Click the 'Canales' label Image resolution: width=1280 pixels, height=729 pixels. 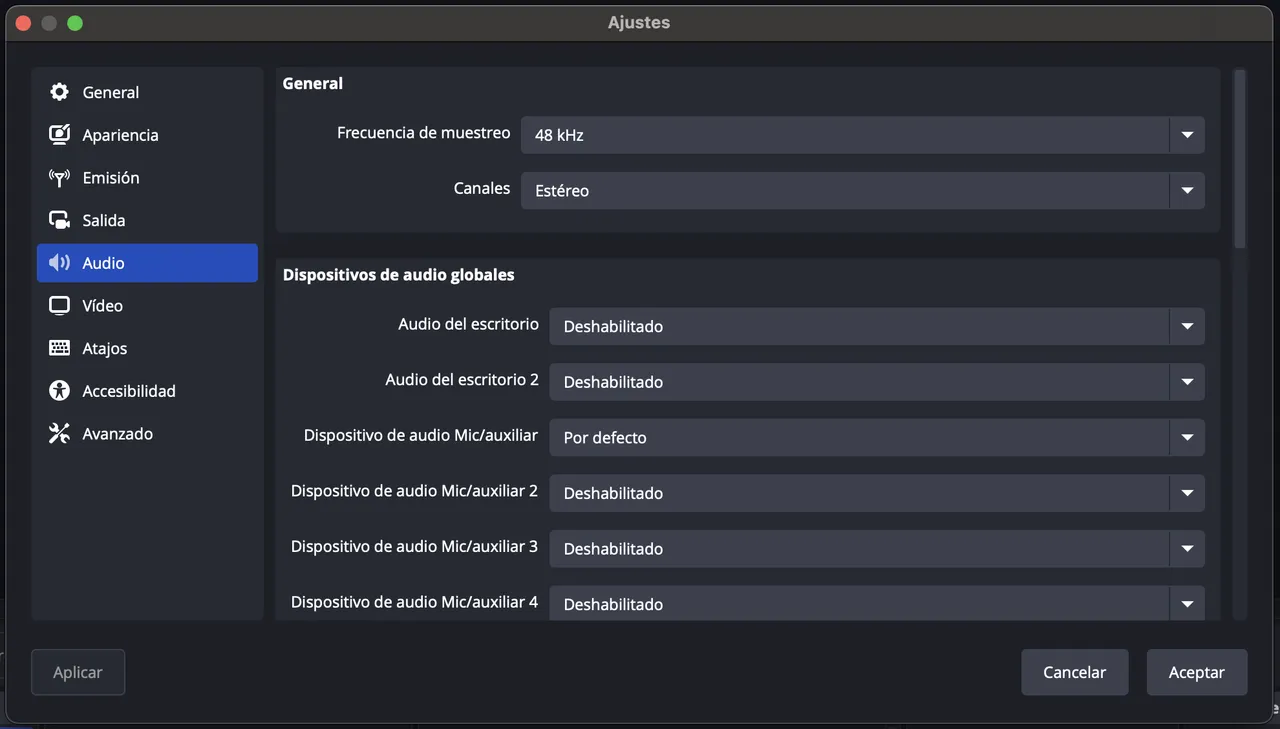pos(482,188)
